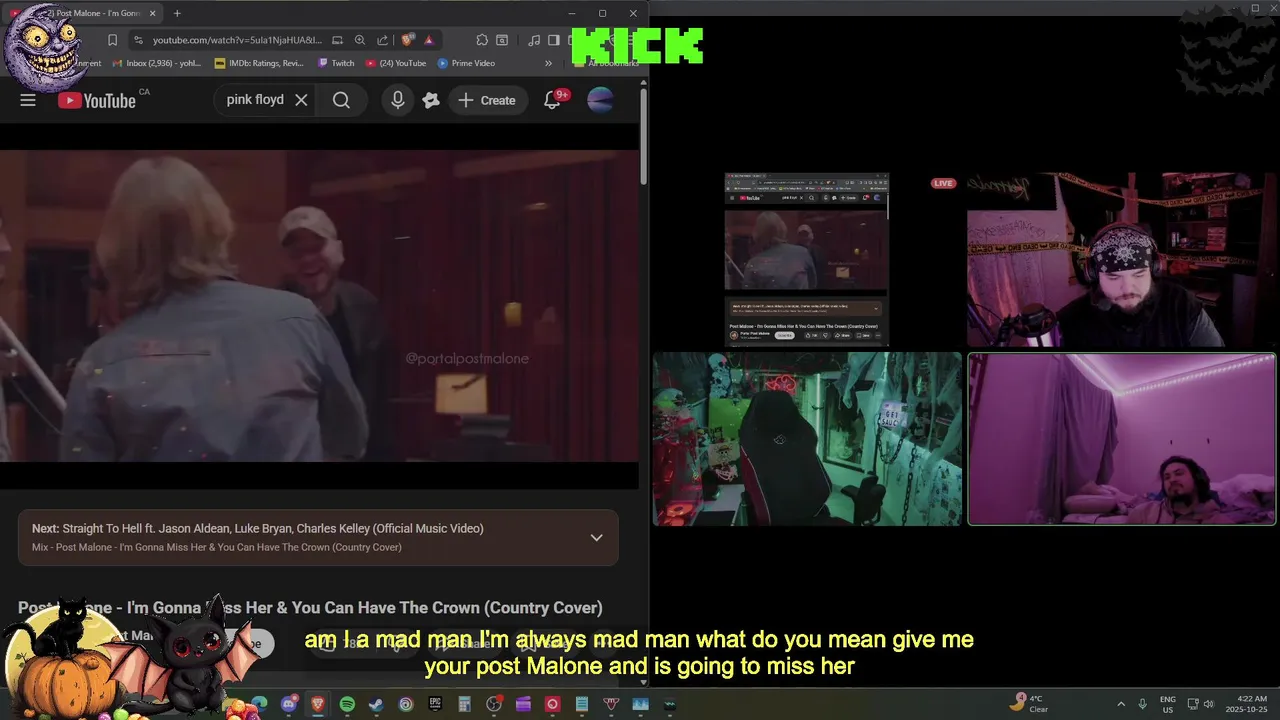
Task: Open Spotify from the taskbar
Action: (x=347, y=704)
